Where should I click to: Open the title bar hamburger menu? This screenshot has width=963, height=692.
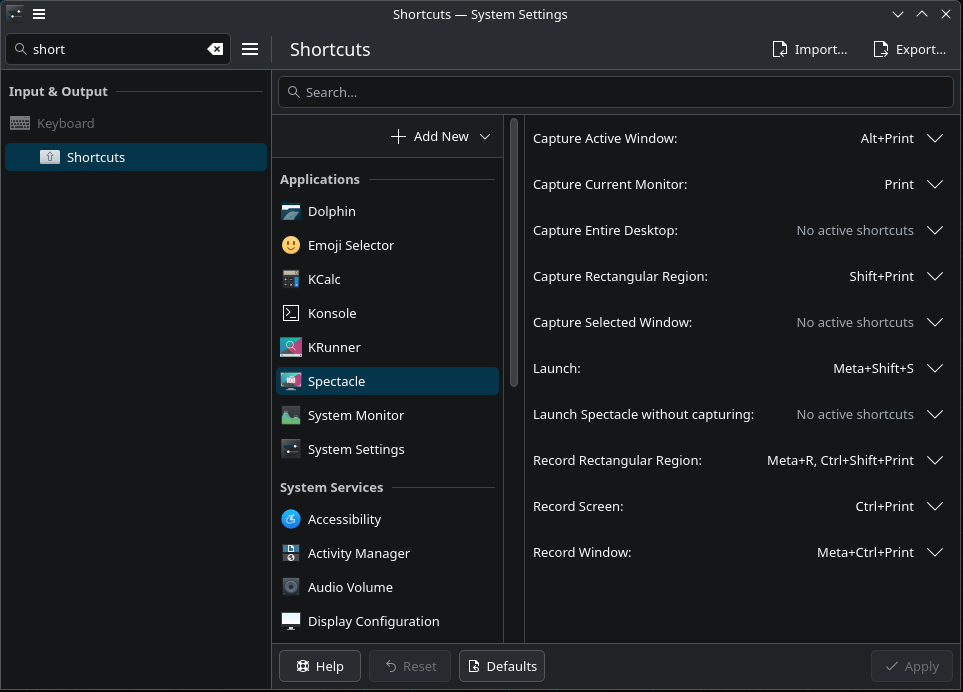point(39,14)
